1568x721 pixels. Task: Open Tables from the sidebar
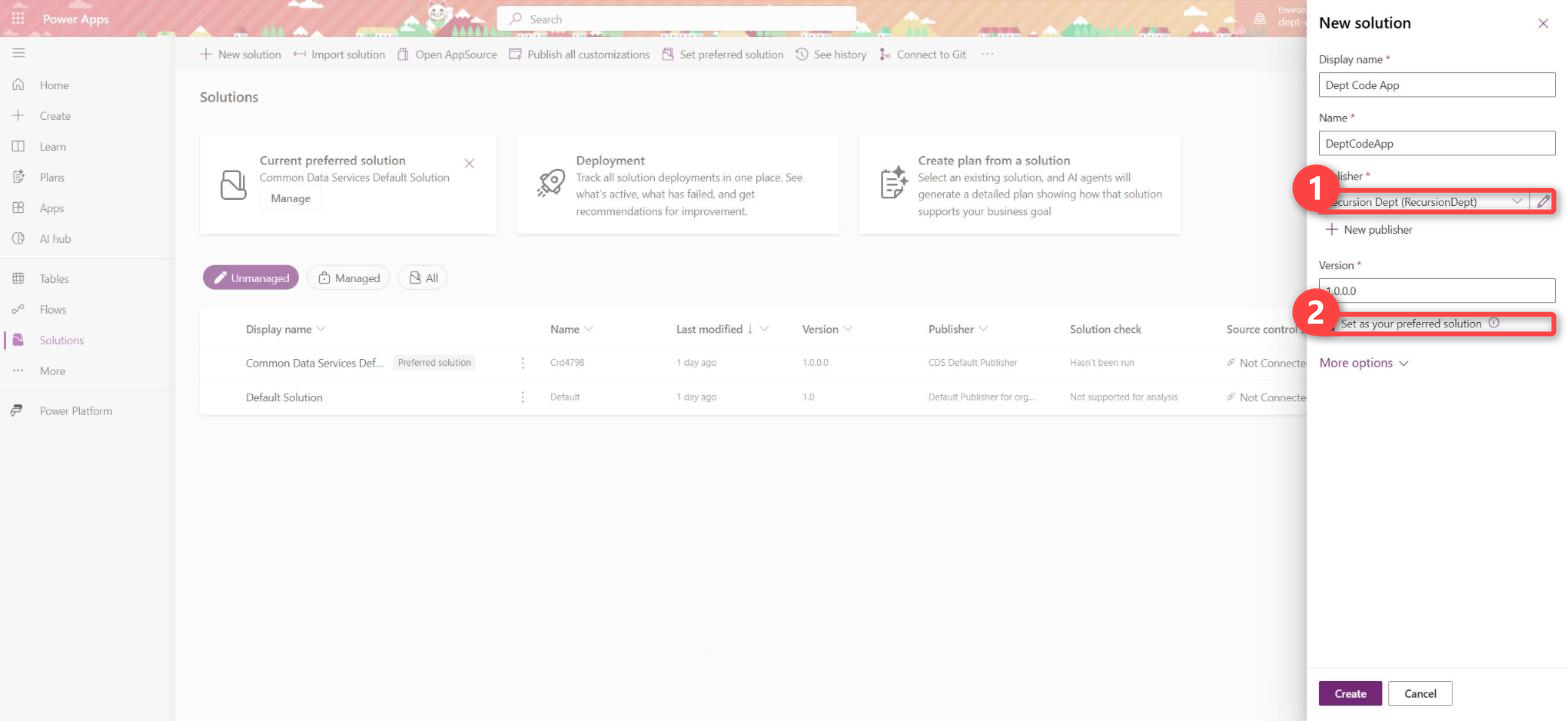(x=54, y=279)
